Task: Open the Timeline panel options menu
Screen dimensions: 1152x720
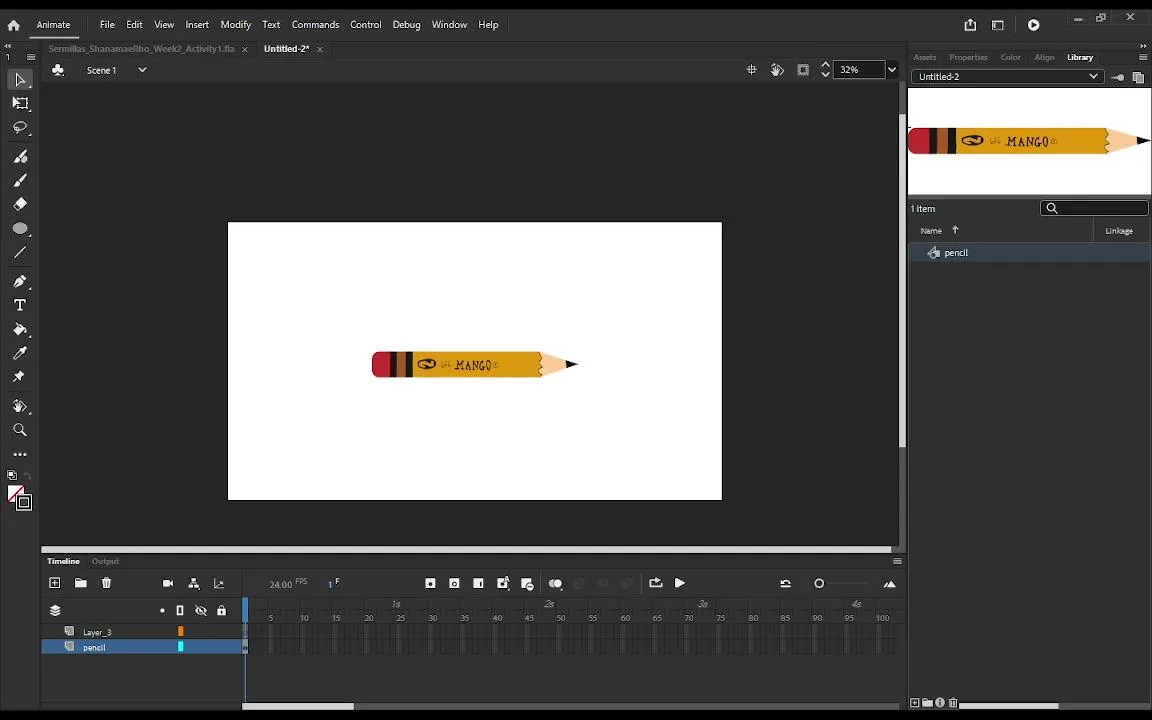Action: [897, 561]
